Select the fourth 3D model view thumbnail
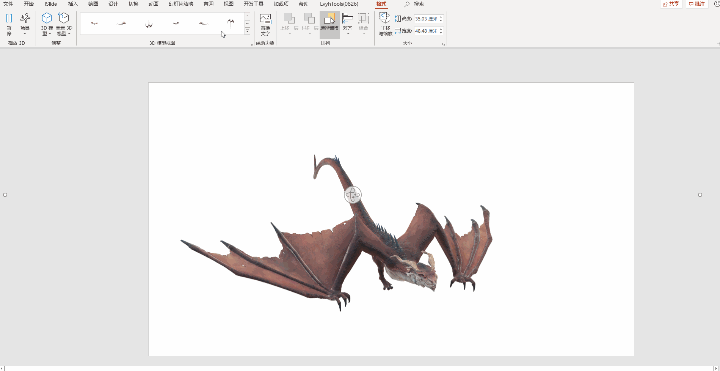Viewport: 720px width, 371px height. click(175, 23)
